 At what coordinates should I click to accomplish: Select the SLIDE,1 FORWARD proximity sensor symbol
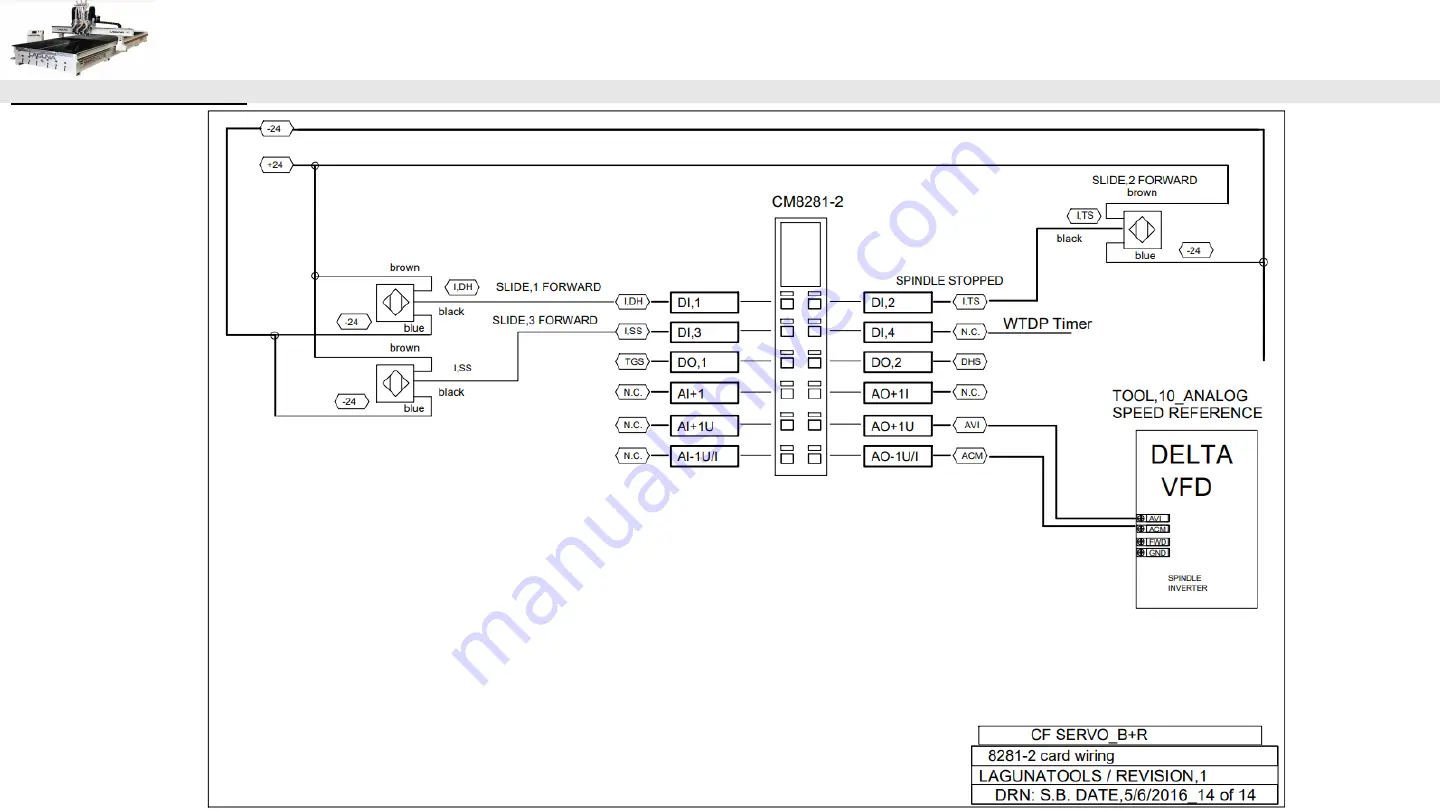tap(394, 302)
